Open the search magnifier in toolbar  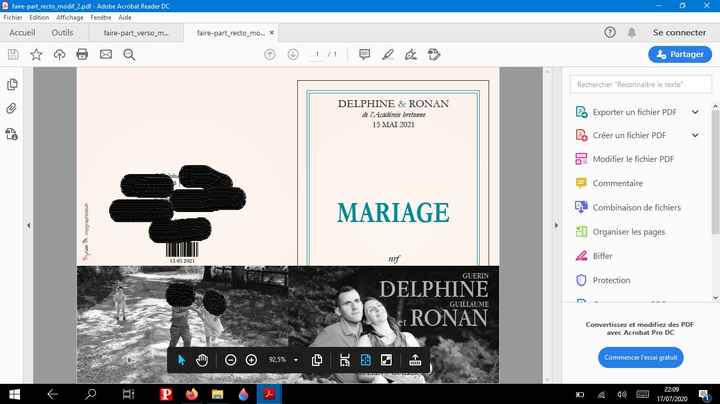click(x=129, y=55)
